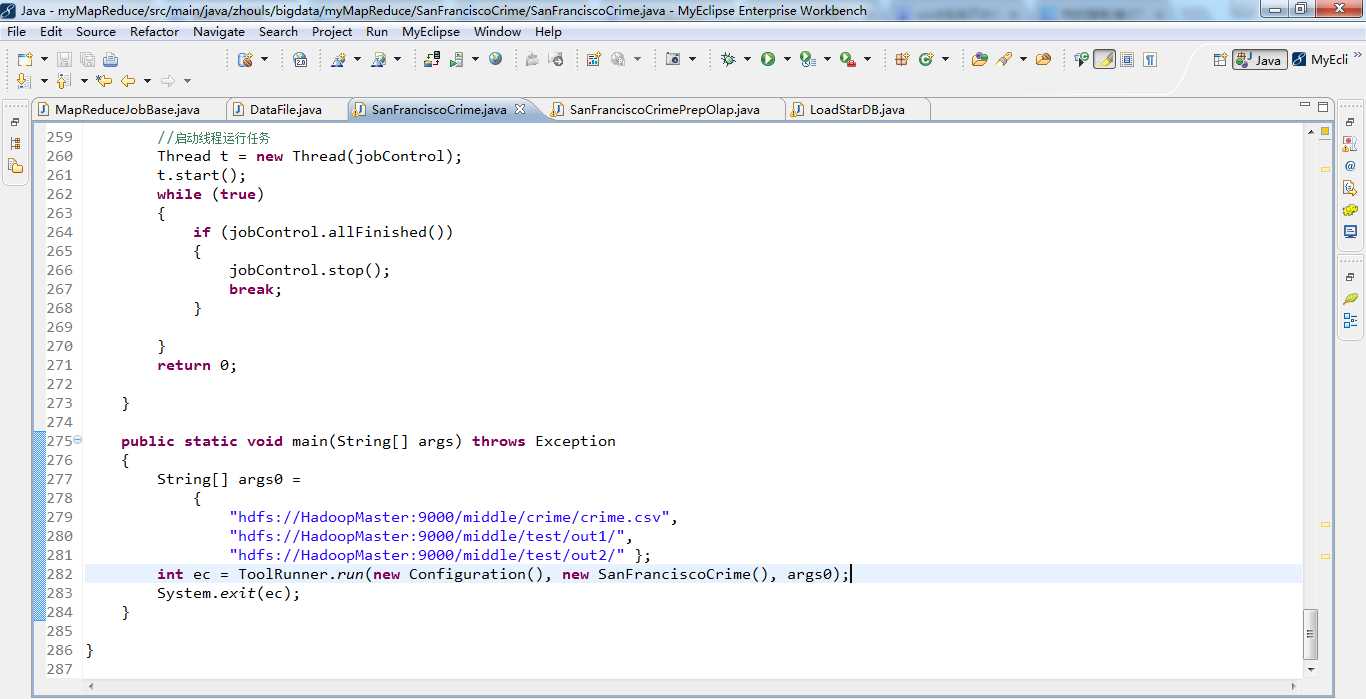Toggle Mark Occurrences highlighter button

pos(1104,59)
